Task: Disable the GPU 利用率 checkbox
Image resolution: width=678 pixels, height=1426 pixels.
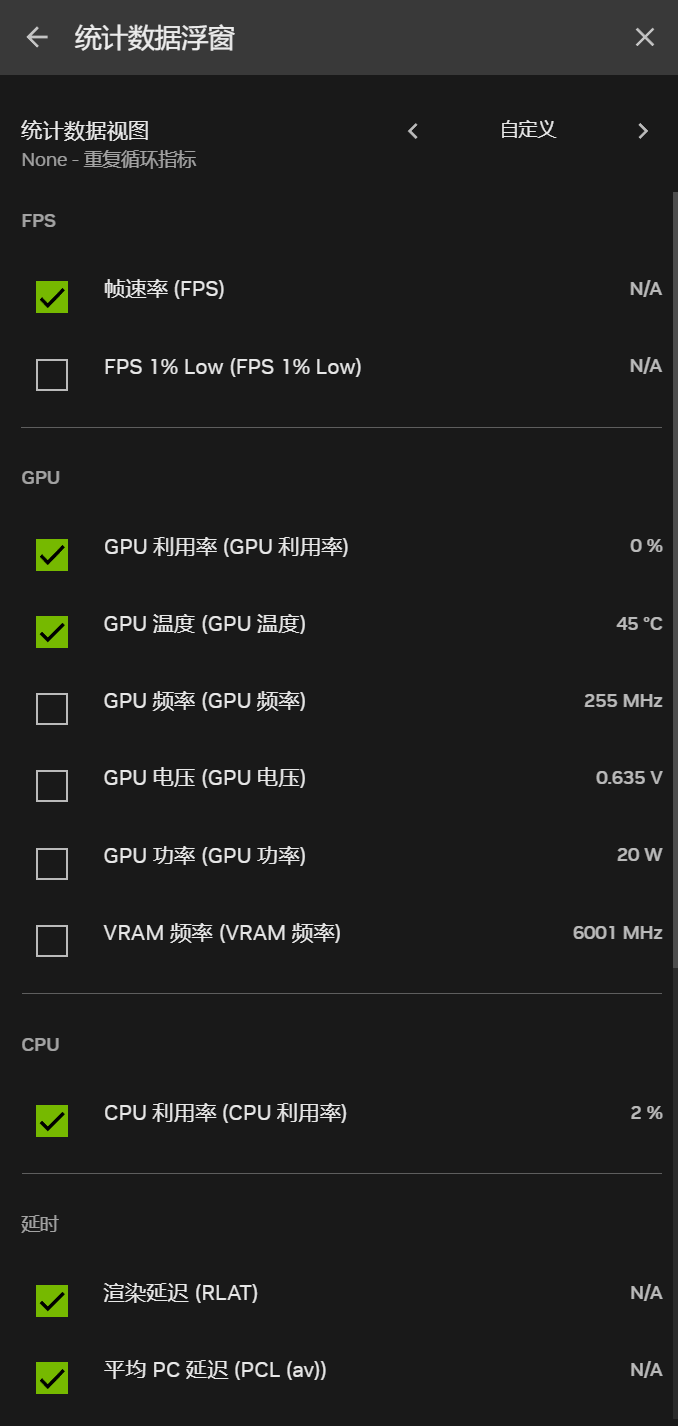Action: pos(52,554)
